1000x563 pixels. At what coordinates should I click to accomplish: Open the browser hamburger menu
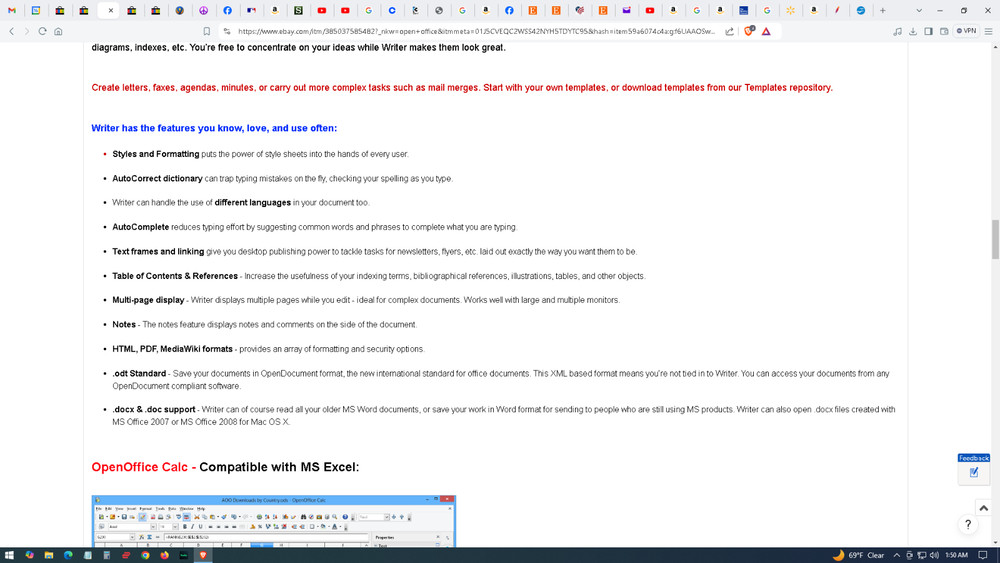(x=988, y=31)
